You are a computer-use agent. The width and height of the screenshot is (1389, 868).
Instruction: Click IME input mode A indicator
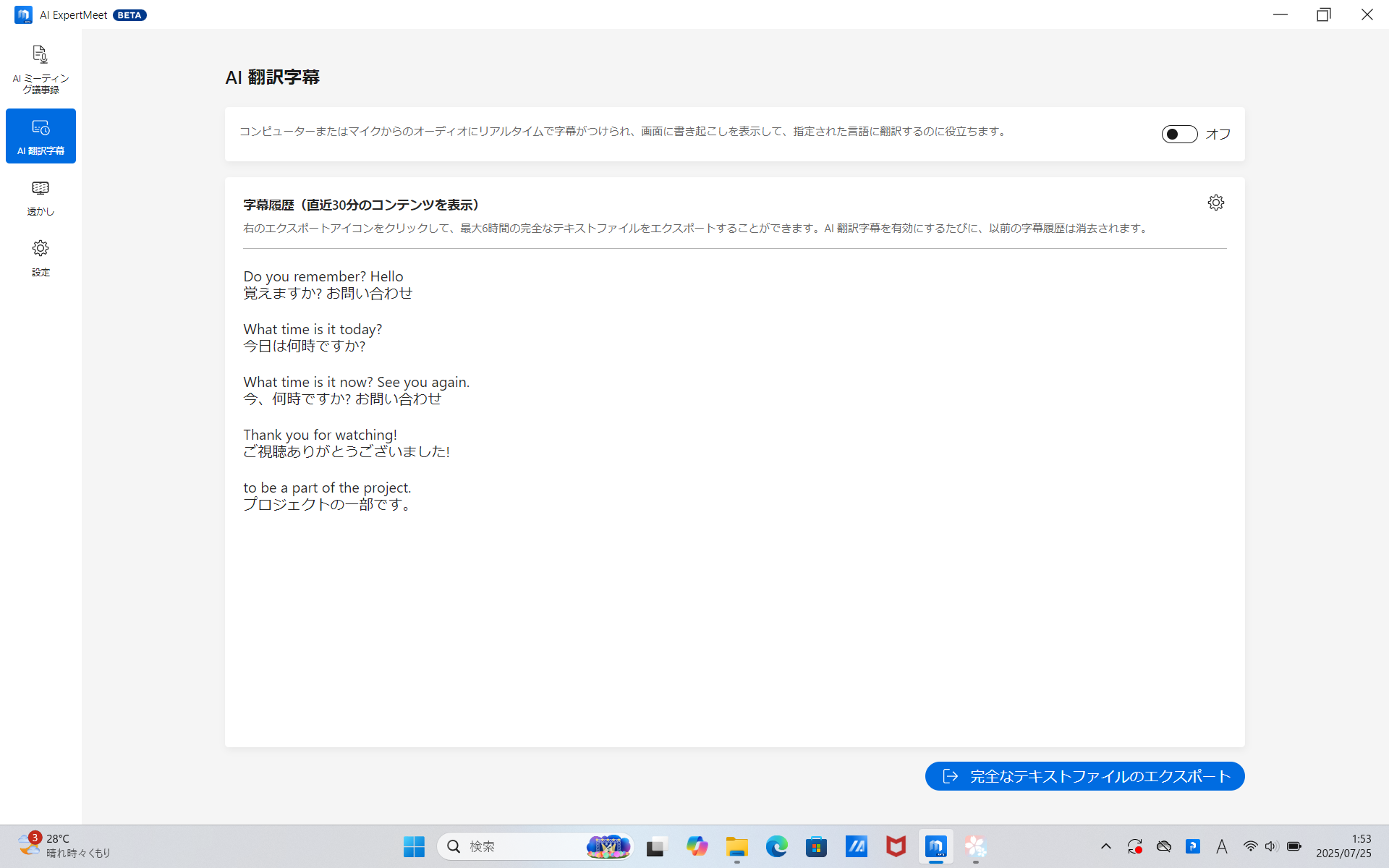pos(1221,846)
